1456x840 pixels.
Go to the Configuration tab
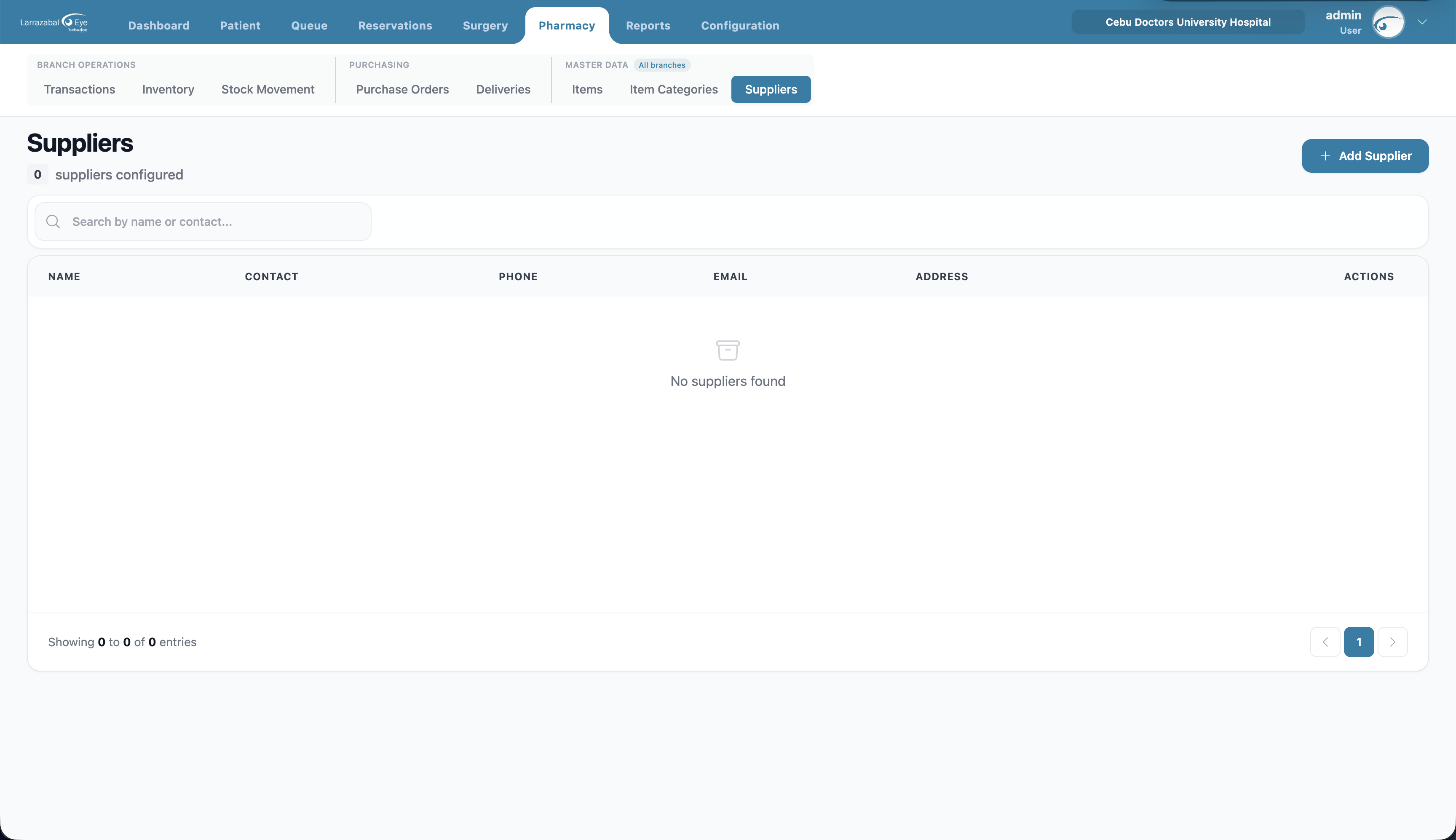tap(740, 25)
